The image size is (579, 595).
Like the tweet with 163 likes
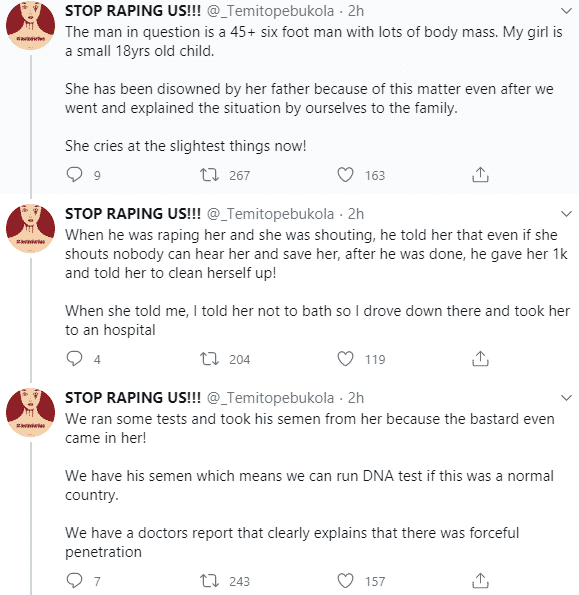345,175
